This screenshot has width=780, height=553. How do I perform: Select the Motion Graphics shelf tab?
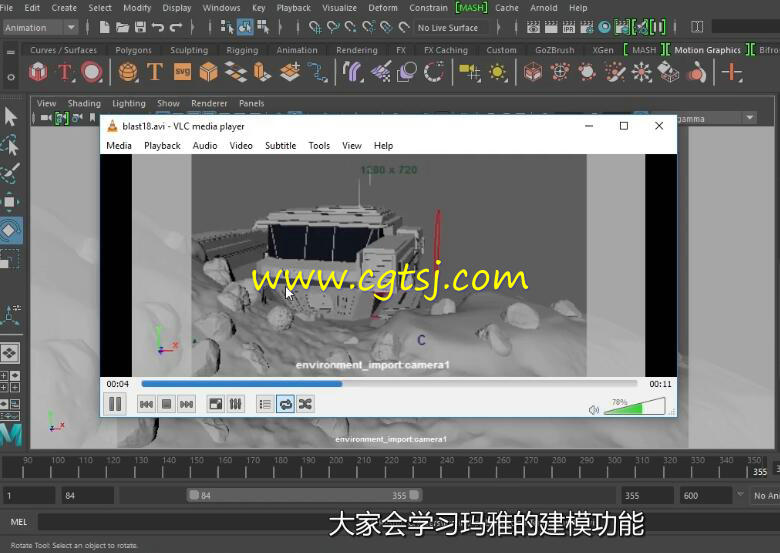707,50
